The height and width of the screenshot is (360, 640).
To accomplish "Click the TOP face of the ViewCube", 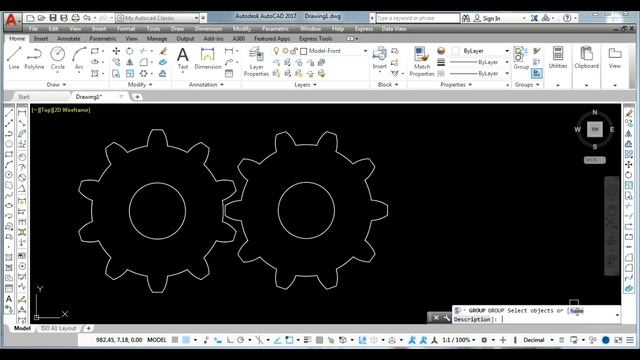I will (x=595, y=129).
